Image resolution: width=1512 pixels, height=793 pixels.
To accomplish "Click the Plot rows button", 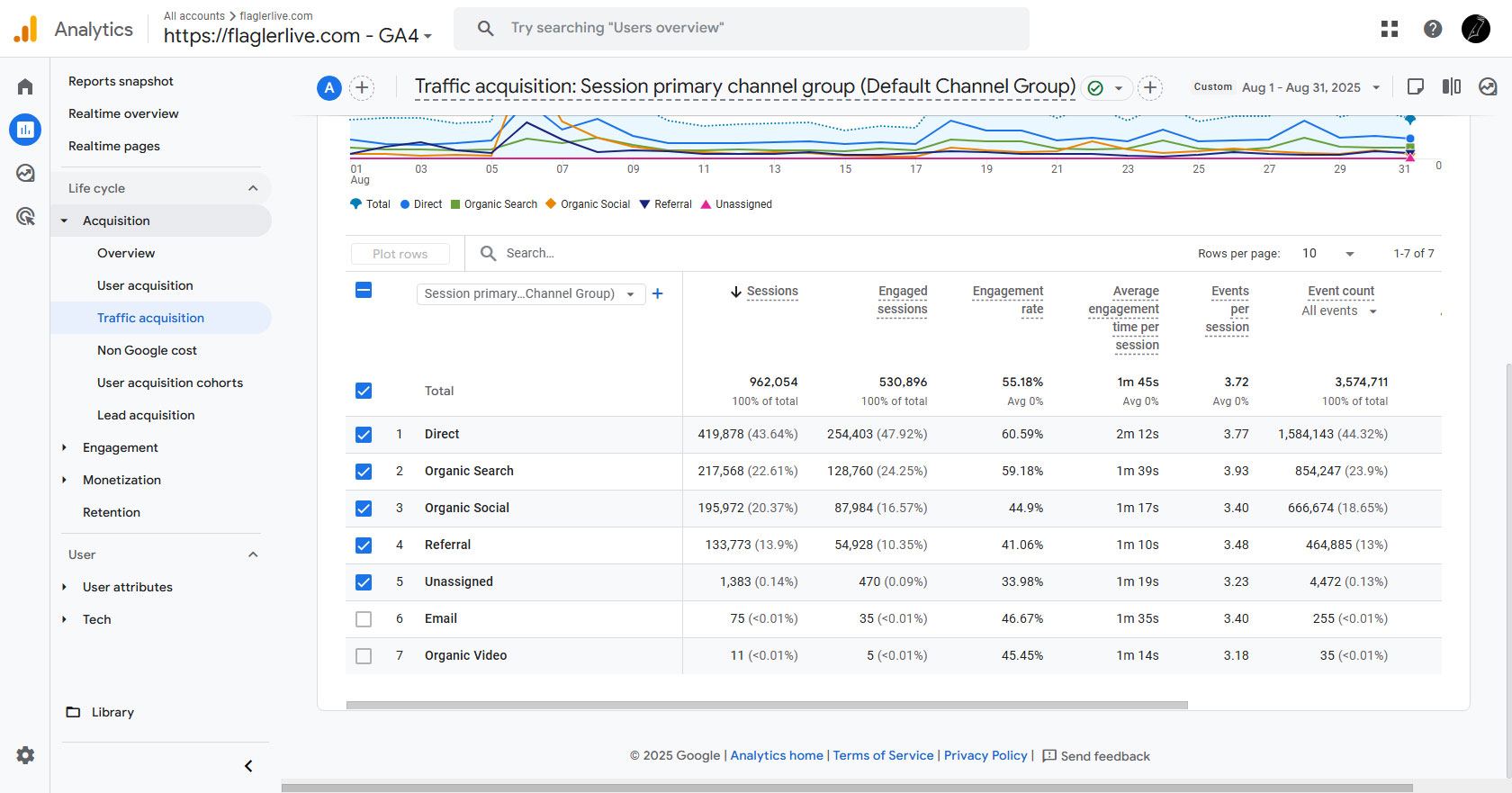I will tap(400, 254).
